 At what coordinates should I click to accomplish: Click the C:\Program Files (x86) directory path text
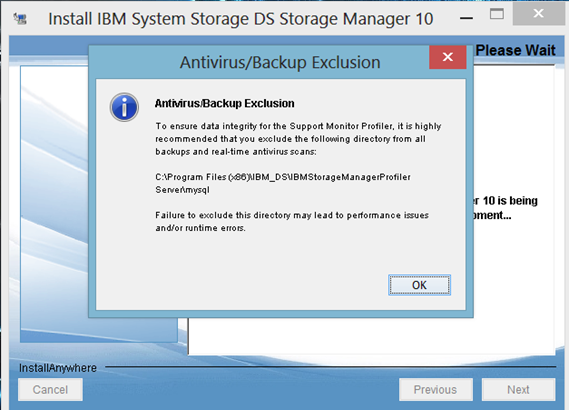coord(283,183)
